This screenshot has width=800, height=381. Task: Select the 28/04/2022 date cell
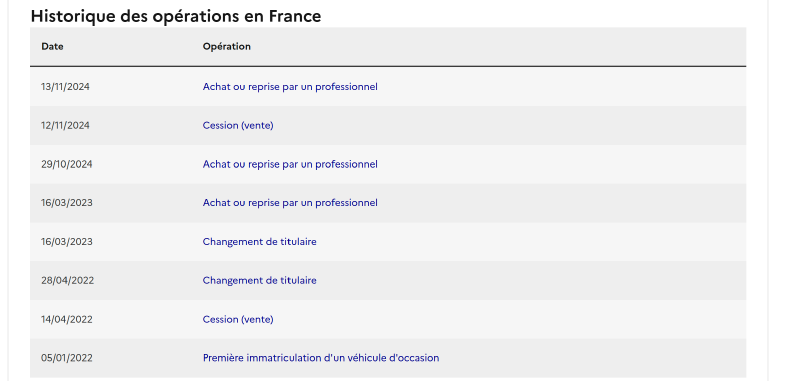tap(67, 281)
